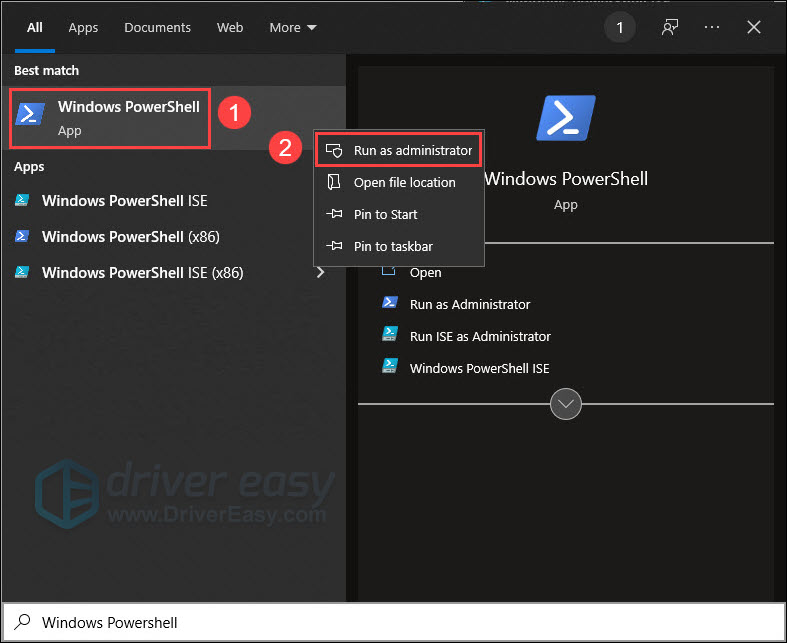Click the Windows PowerShell best match icon

(x=30, y=113)
